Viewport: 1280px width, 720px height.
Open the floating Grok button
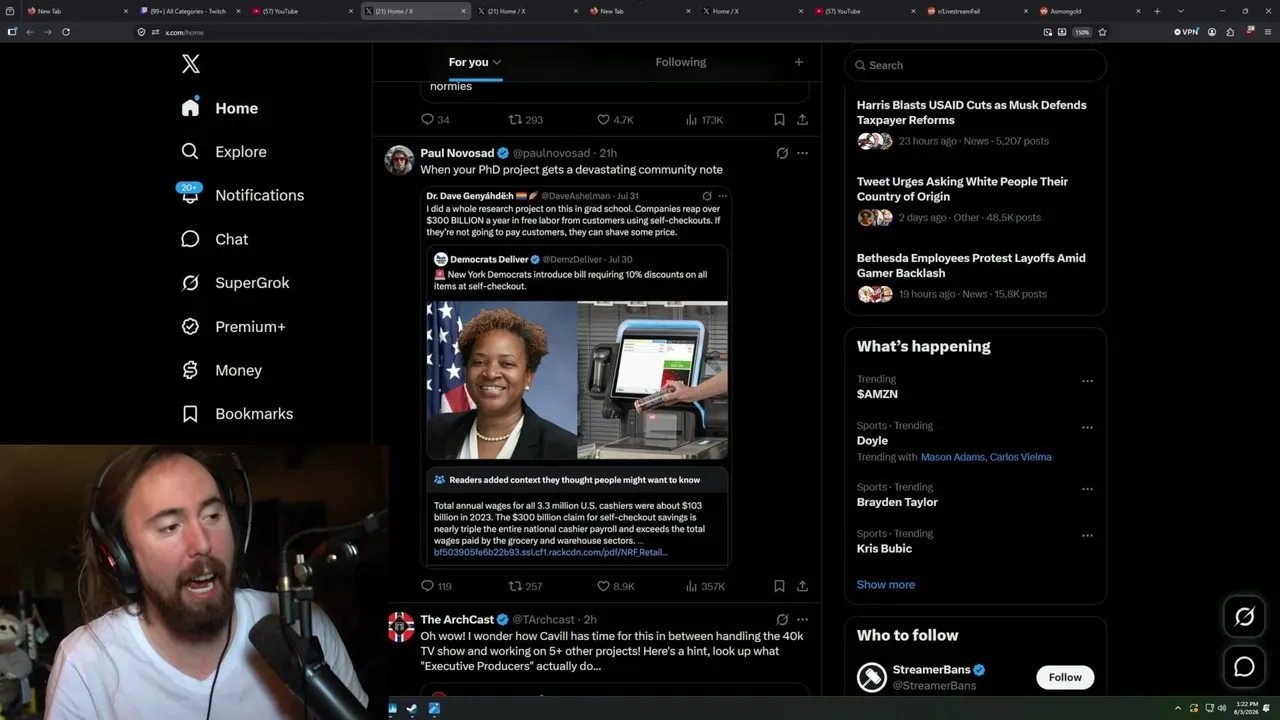tap(1244, 617)
